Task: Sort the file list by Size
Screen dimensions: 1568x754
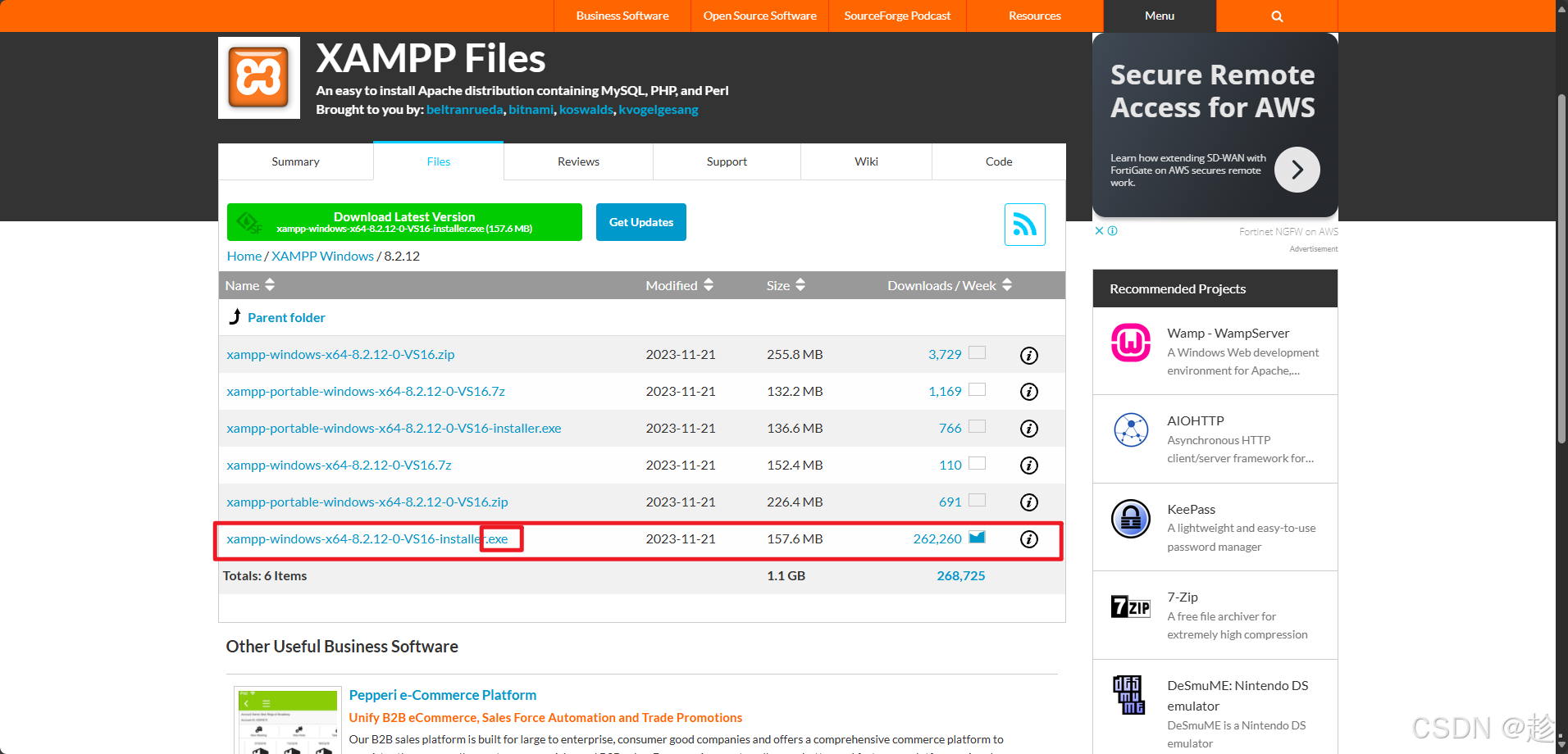Action: click(x=786, y=285)
